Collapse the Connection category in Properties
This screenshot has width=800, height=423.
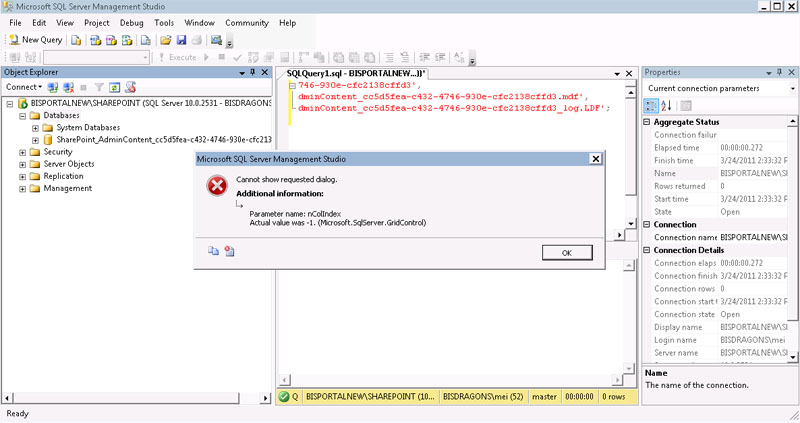click(647, 225)
